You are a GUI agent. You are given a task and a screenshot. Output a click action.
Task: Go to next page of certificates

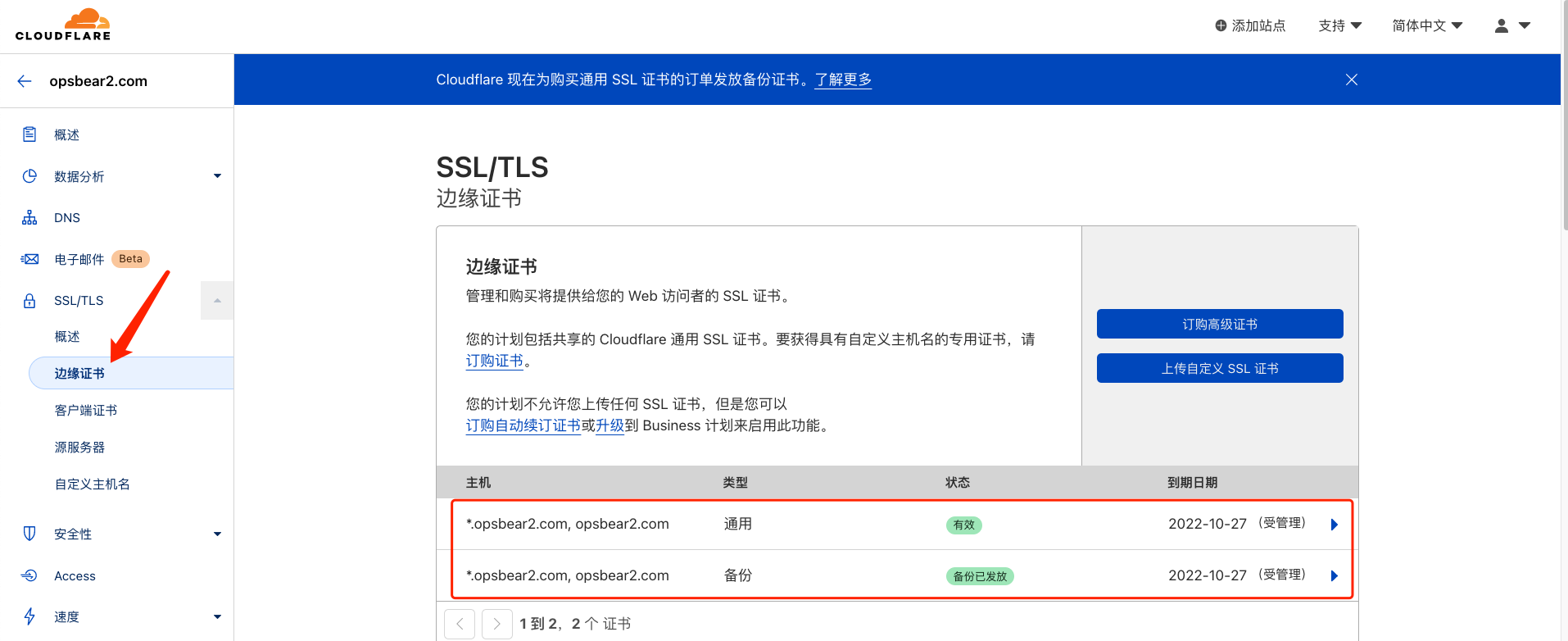point(497,624)
